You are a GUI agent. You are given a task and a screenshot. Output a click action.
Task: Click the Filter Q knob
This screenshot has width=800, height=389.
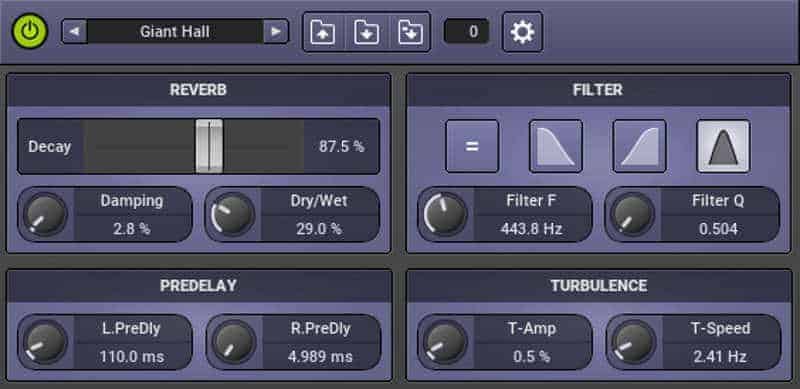632,214
